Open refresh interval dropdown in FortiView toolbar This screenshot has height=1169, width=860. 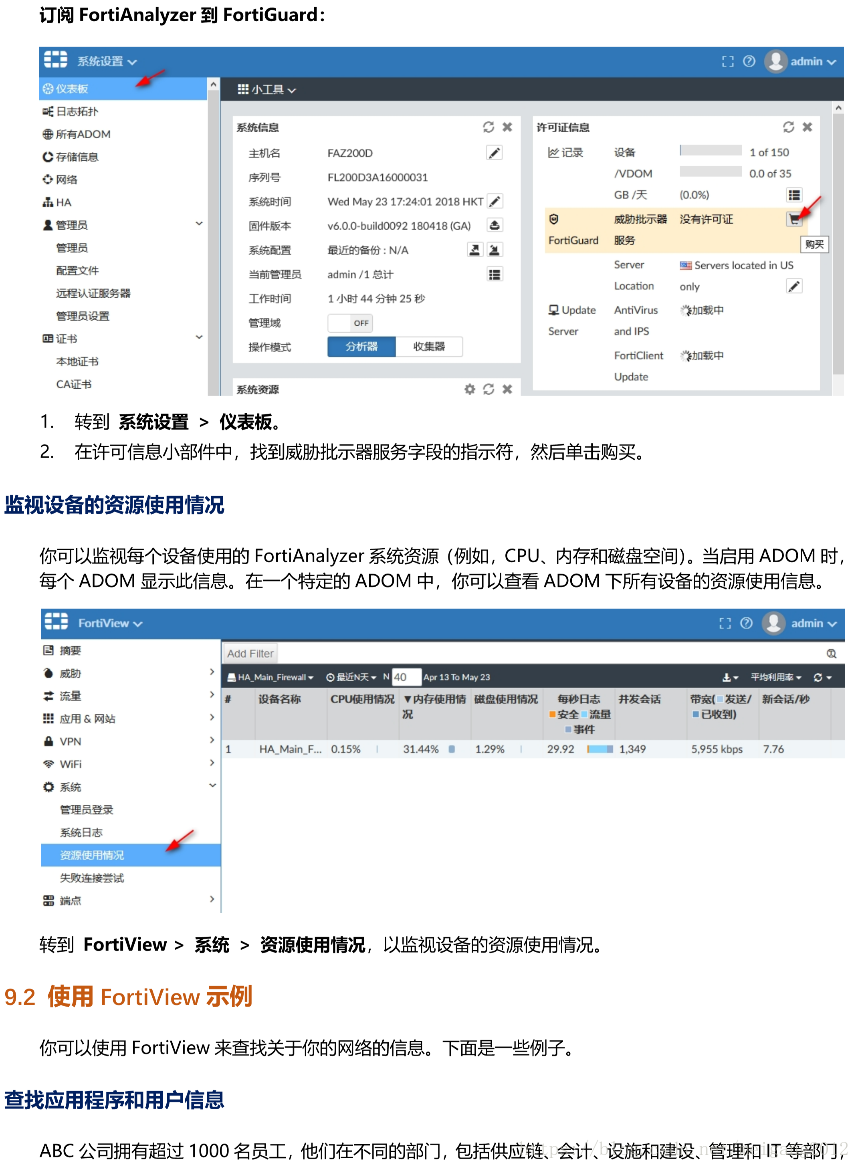[x=823, y=677]
